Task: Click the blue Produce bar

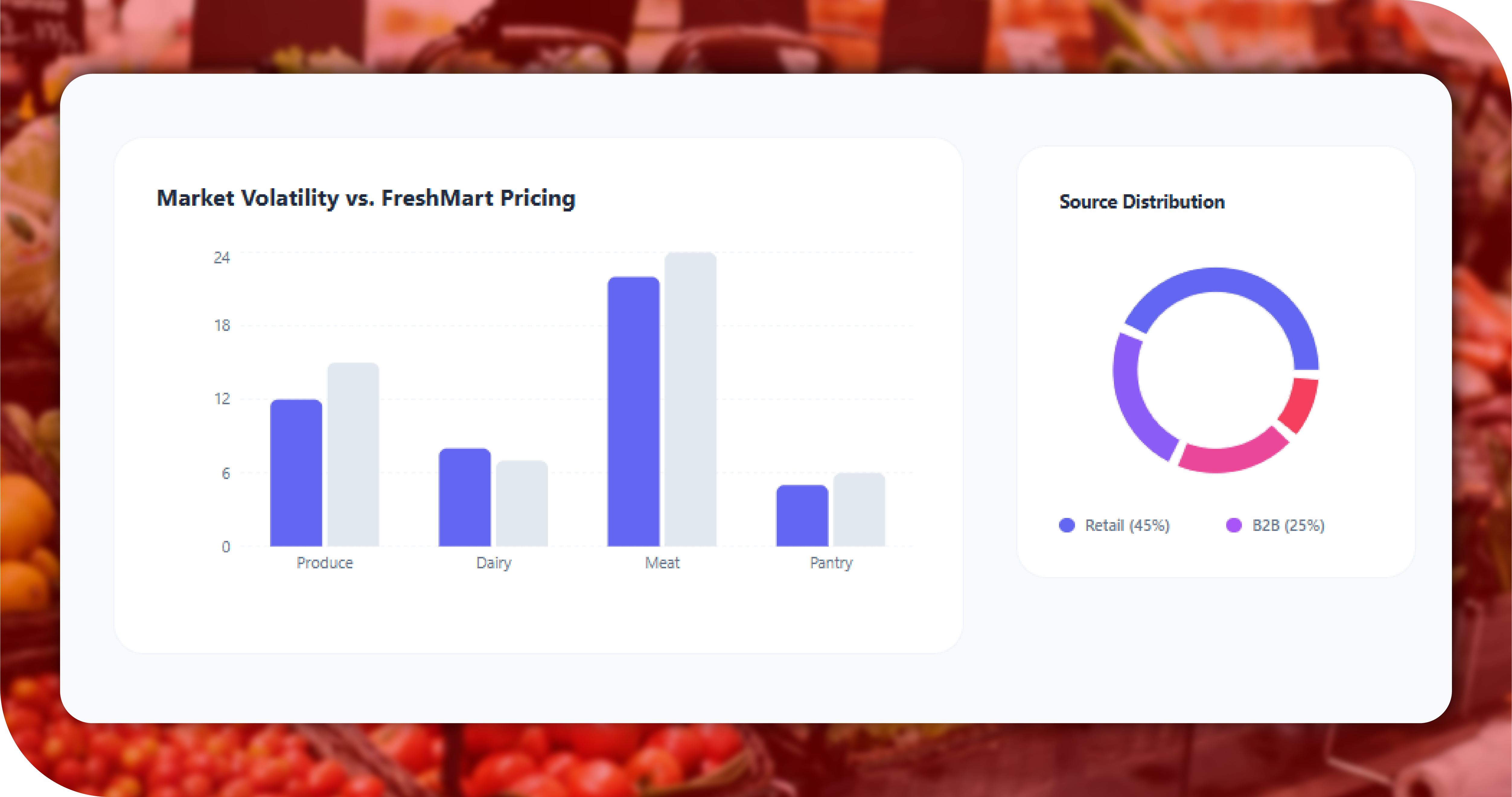Action: tap(296, 472)
